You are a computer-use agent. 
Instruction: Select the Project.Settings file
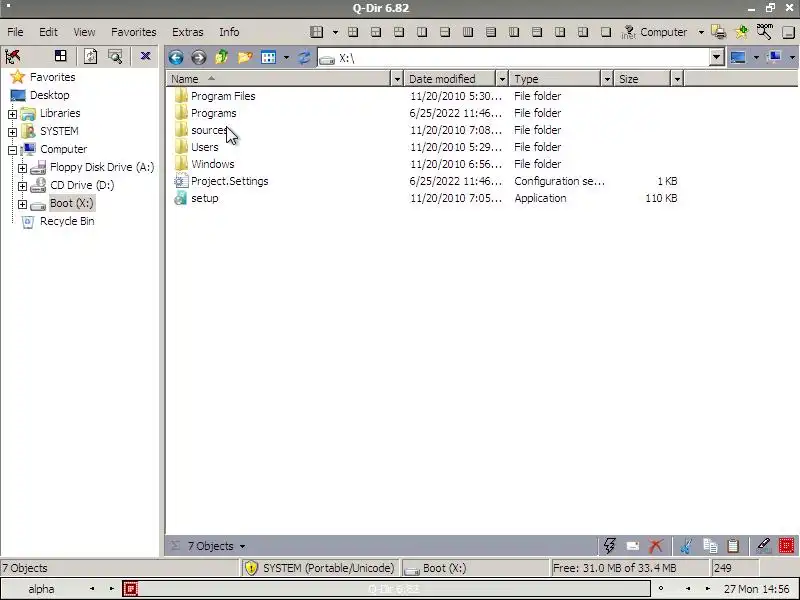tap(229, 181)
